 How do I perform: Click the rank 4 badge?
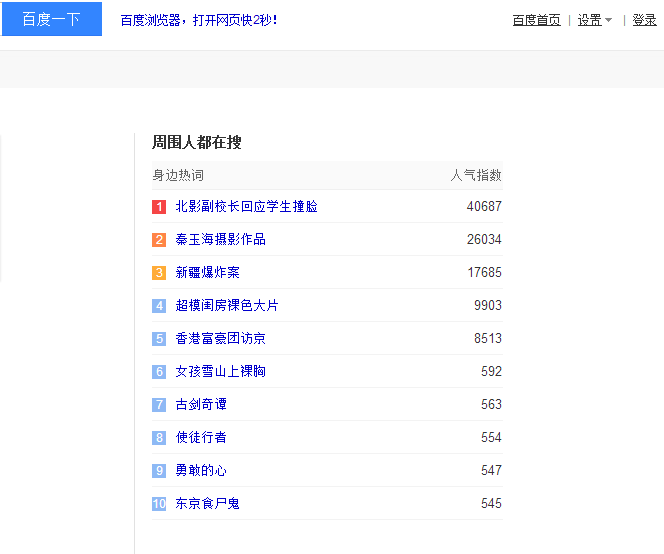pos(159,306)
